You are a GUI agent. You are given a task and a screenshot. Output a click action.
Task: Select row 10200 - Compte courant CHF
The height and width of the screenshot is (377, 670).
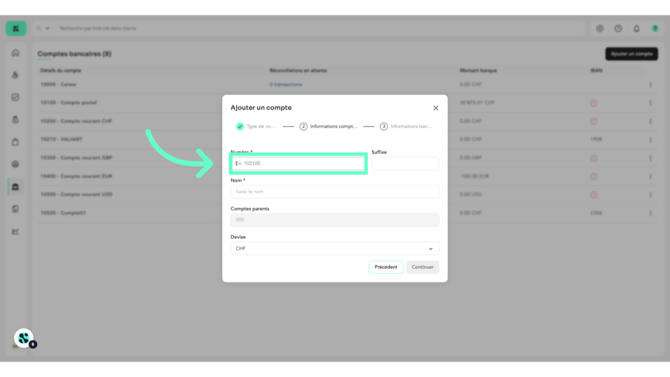[76, 121]
